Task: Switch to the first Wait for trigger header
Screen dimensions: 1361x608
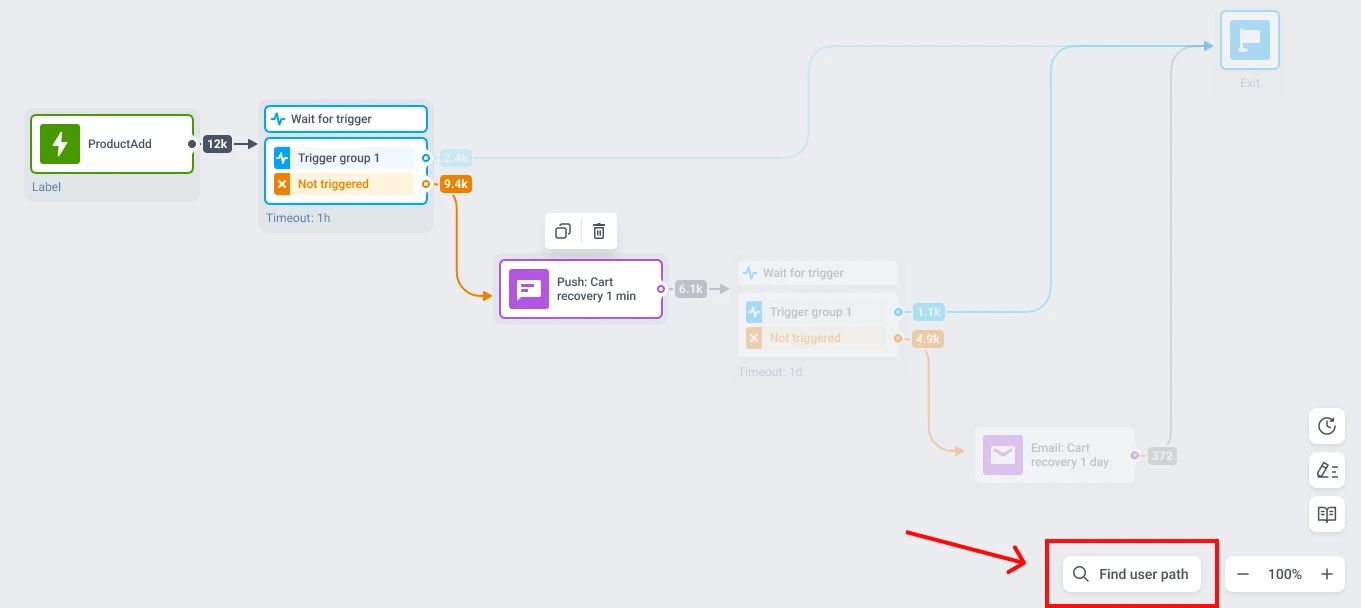Action: 345,118
